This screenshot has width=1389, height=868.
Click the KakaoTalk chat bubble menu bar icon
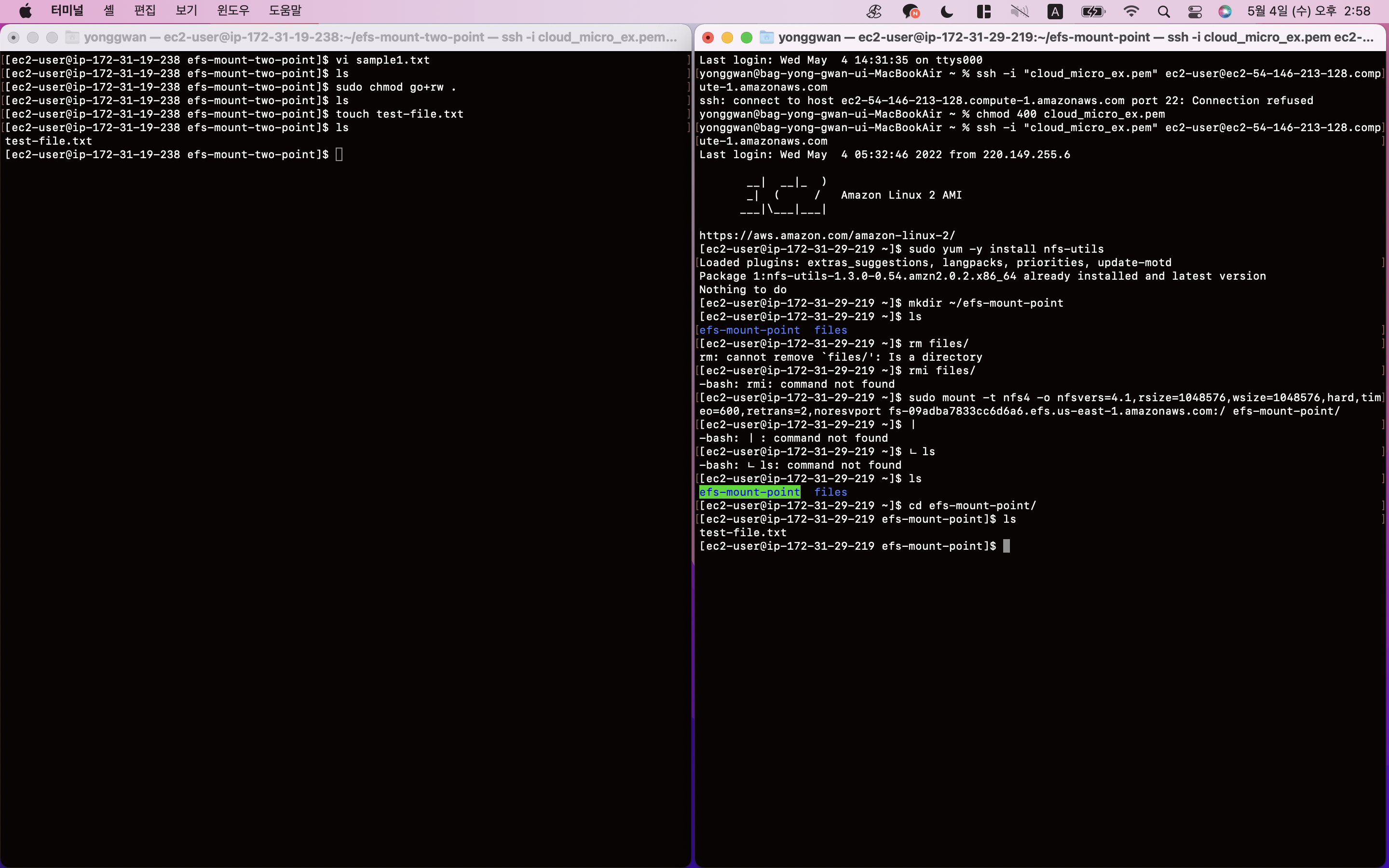(x=910, y=11)
